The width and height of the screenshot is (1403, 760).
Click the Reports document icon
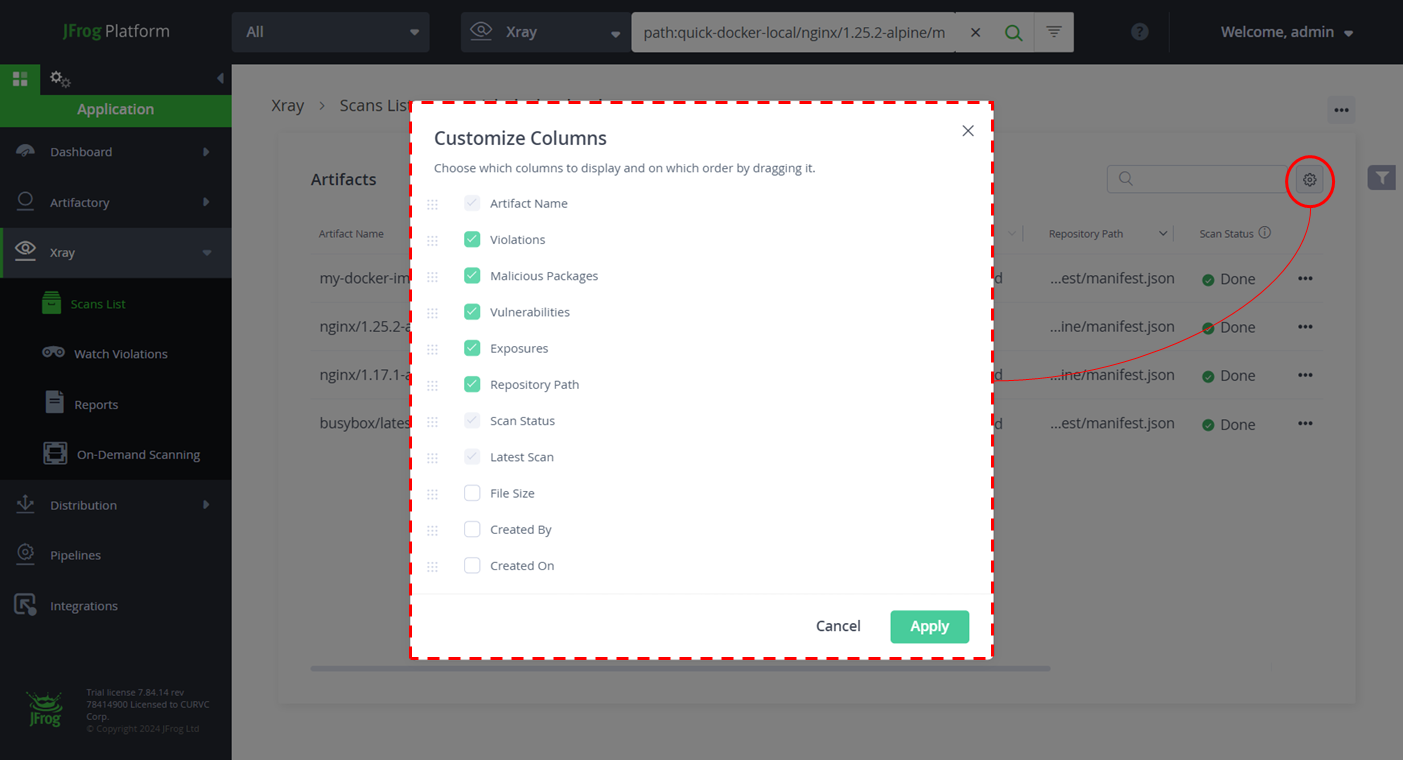(x=55, y=403)
